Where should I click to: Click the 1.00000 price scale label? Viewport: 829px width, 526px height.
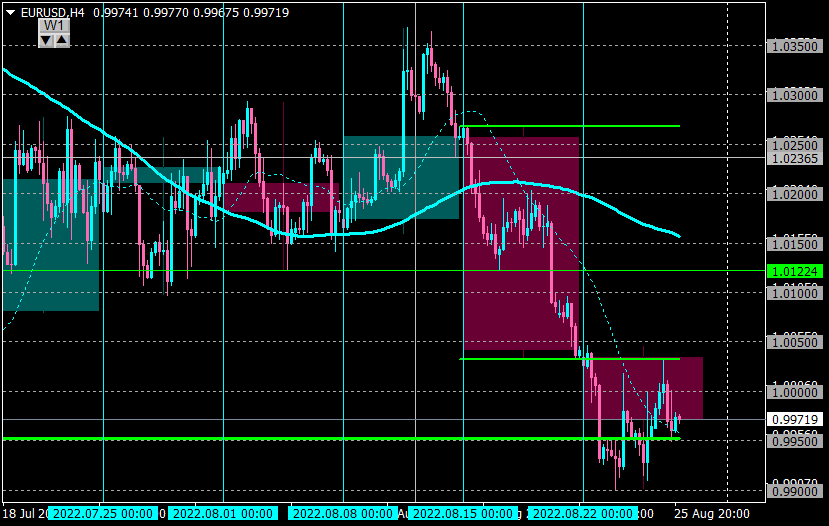(x=795, y=392)
